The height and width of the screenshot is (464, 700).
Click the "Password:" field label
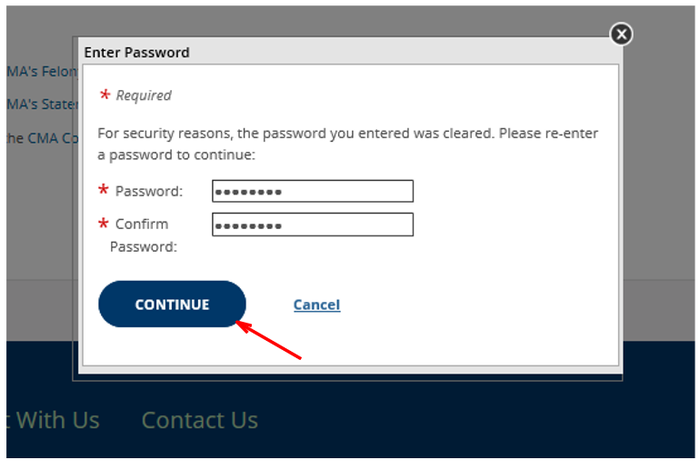point(149,191)
